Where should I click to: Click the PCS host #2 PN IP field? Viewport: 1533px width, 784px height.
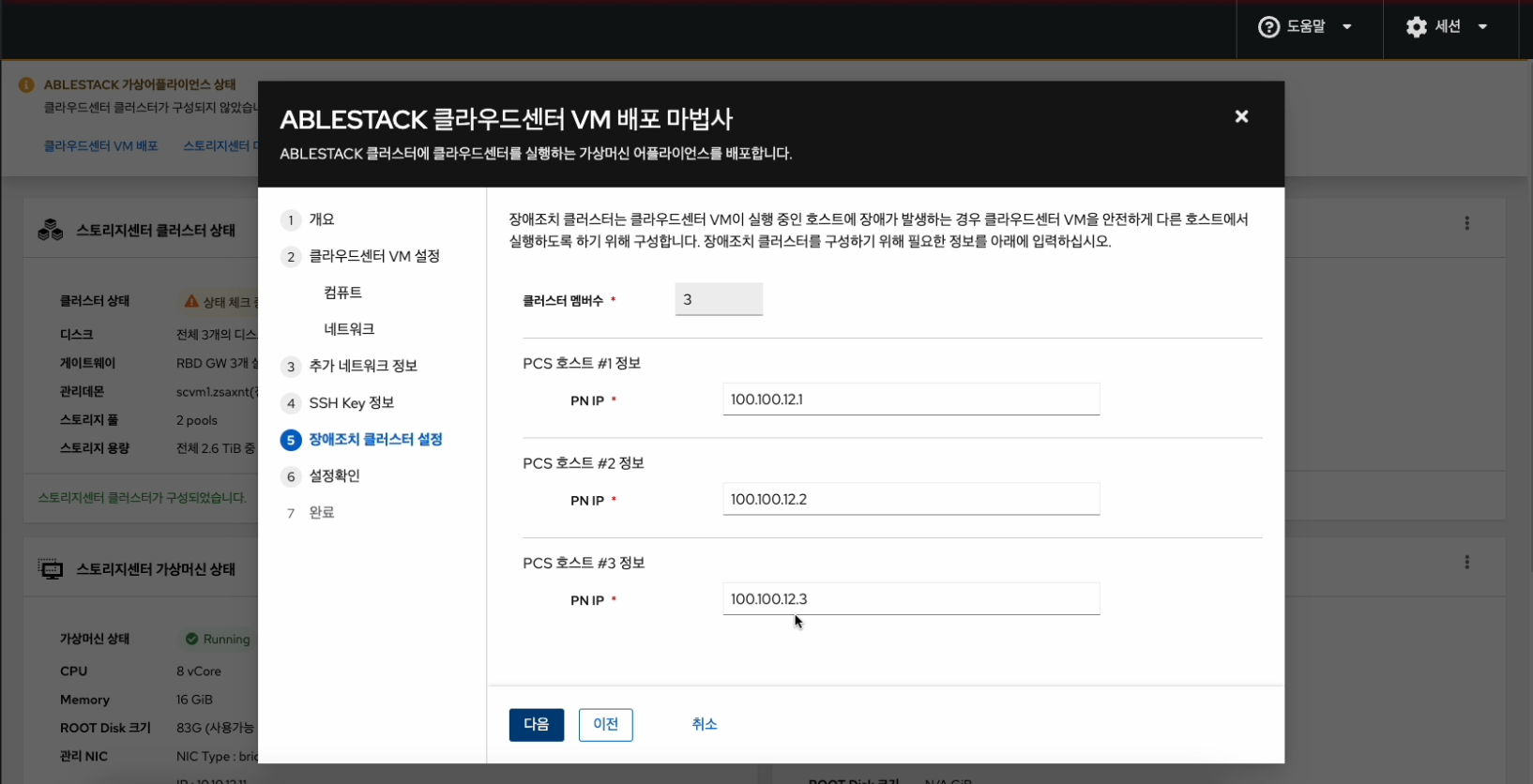coord(911,499)
